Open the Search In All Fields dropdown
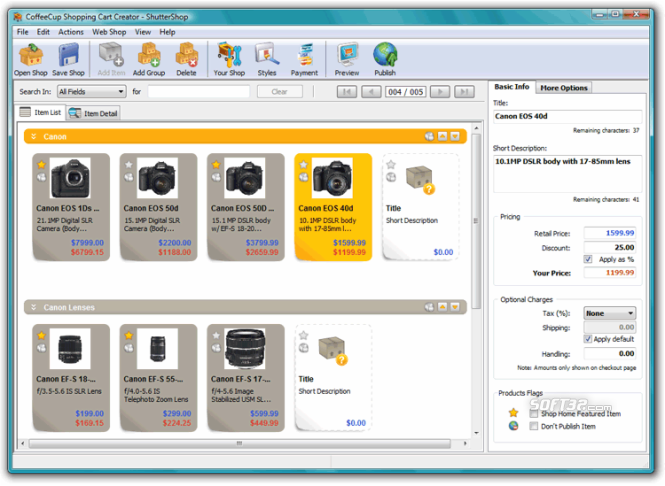 point(91,92)
